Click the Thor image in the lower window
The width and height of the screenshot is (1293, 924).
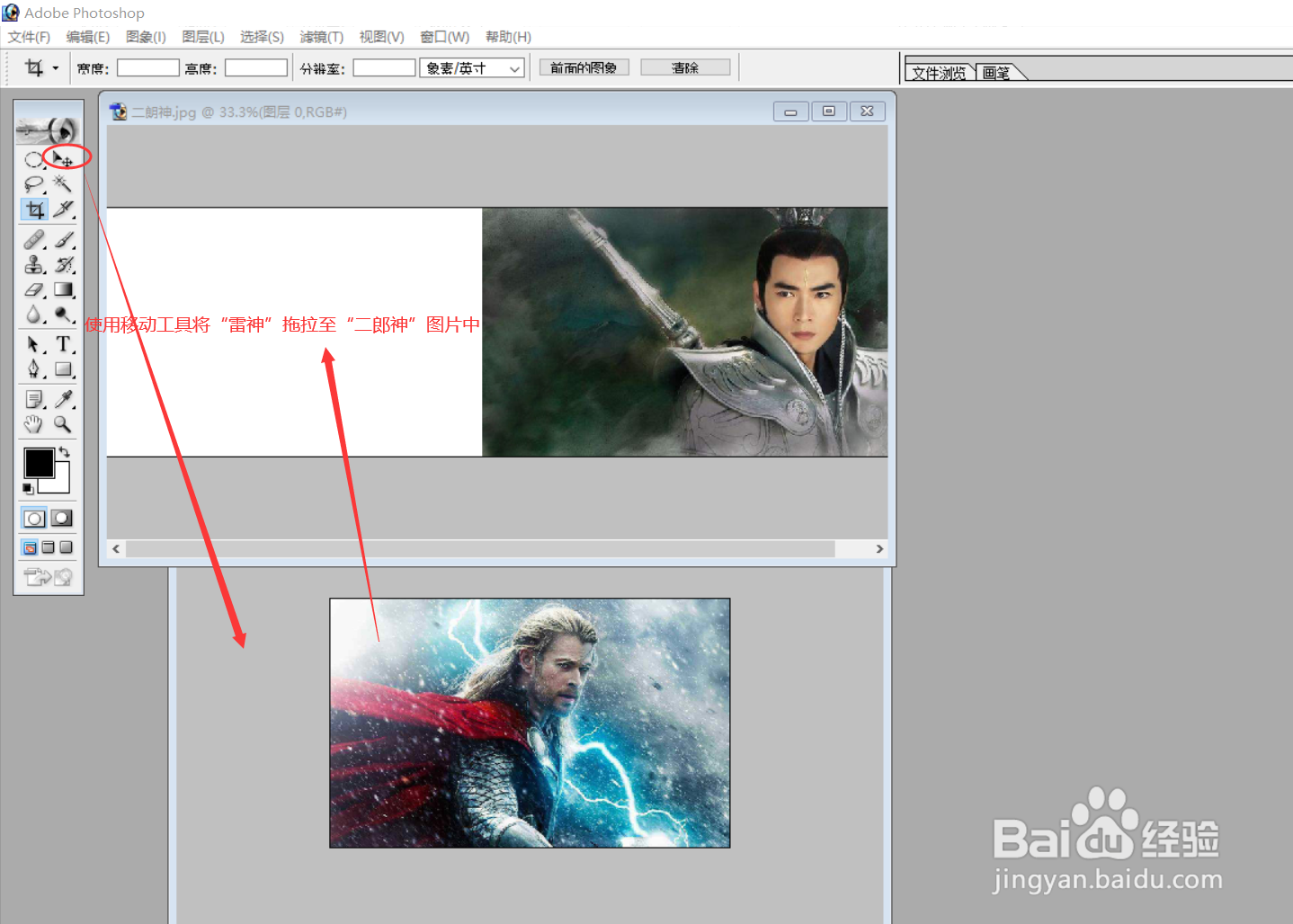pos(530,723)
